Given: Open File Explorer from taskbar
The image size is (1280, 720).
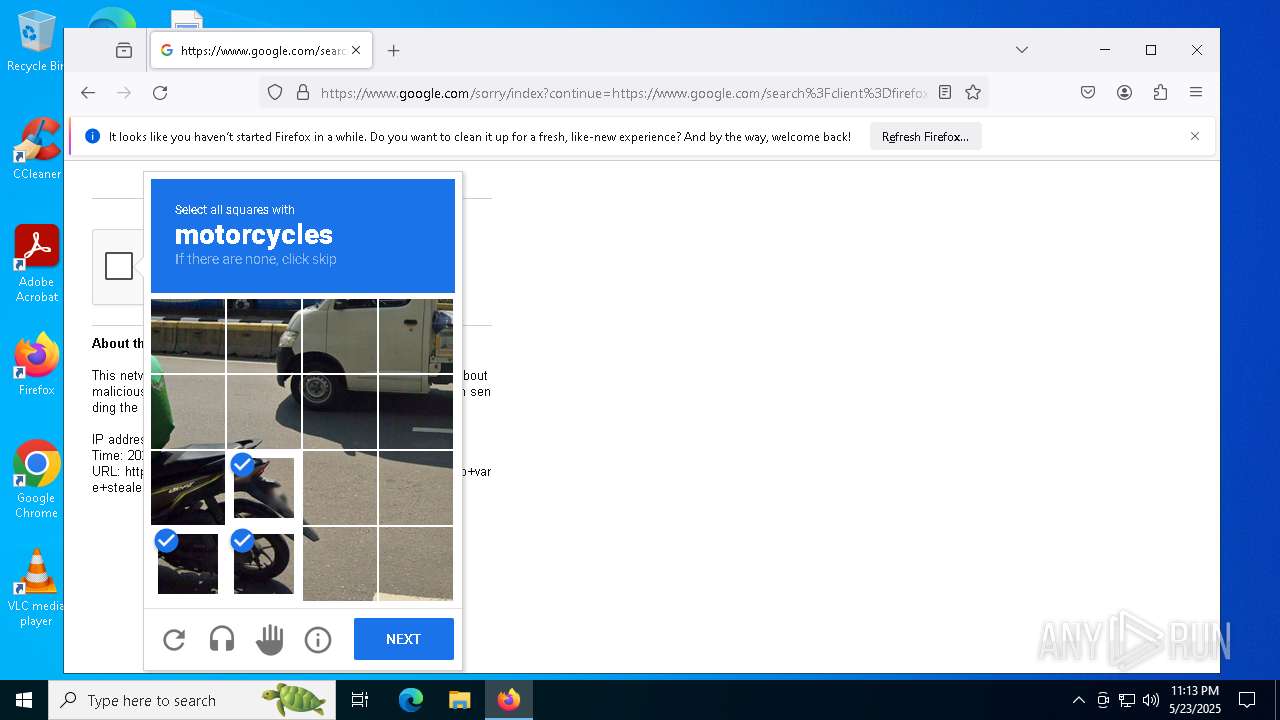Looking at the screenshot, I should [459, 700].
